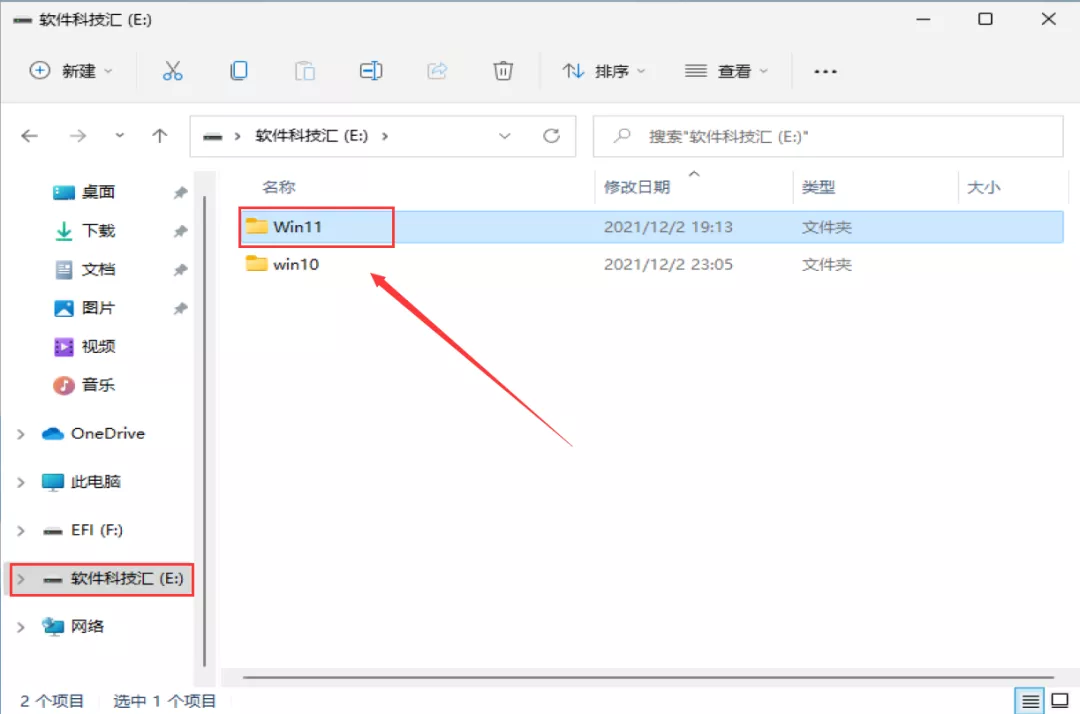Sort by 大小 column header
Screen dimensions: 1080x714
(x=983, y=187)
